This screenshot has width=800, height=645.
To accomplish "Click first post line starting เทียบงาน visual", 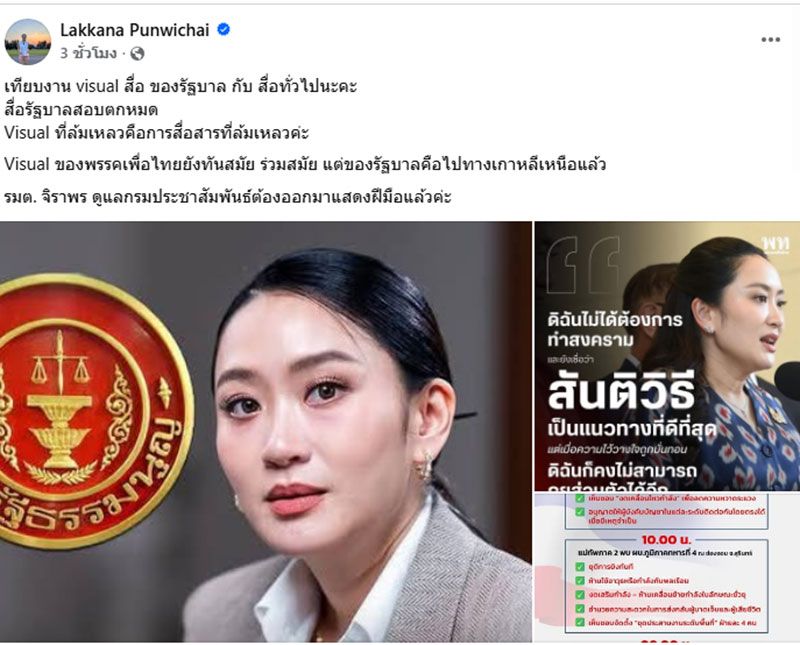I will pos(180,86).
